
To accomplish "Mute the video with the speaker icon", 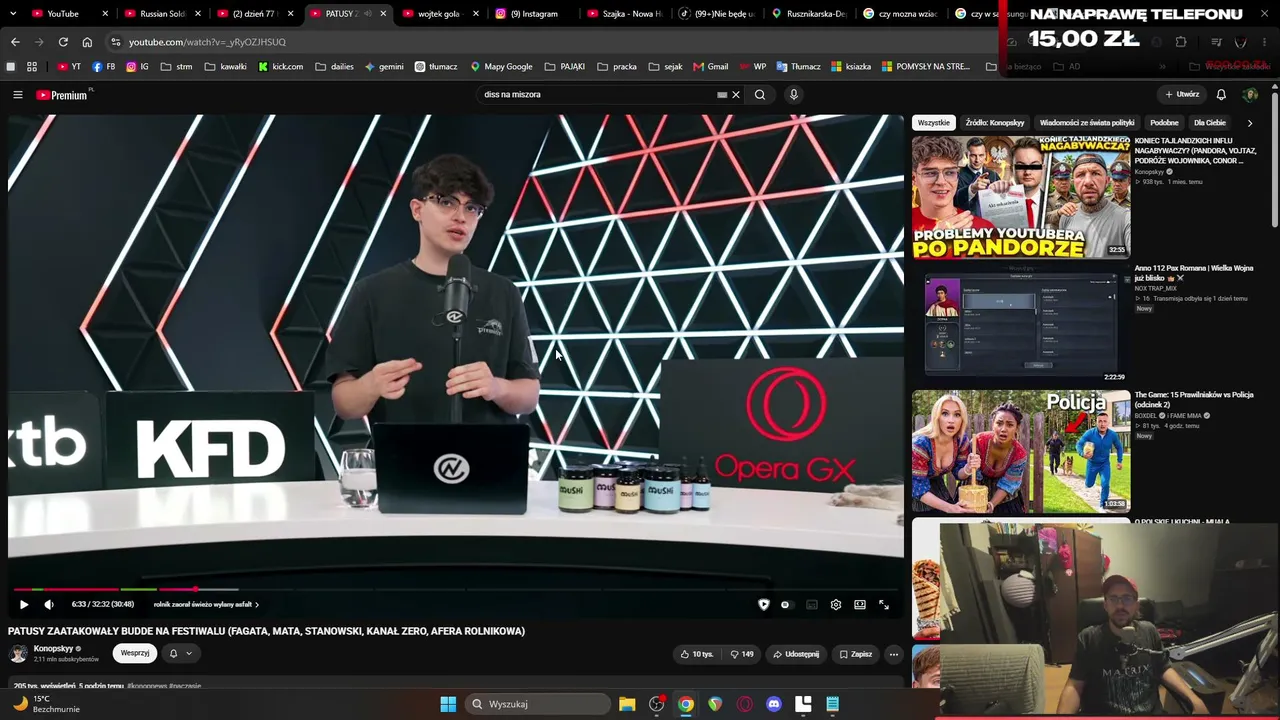I will [49, 604].
